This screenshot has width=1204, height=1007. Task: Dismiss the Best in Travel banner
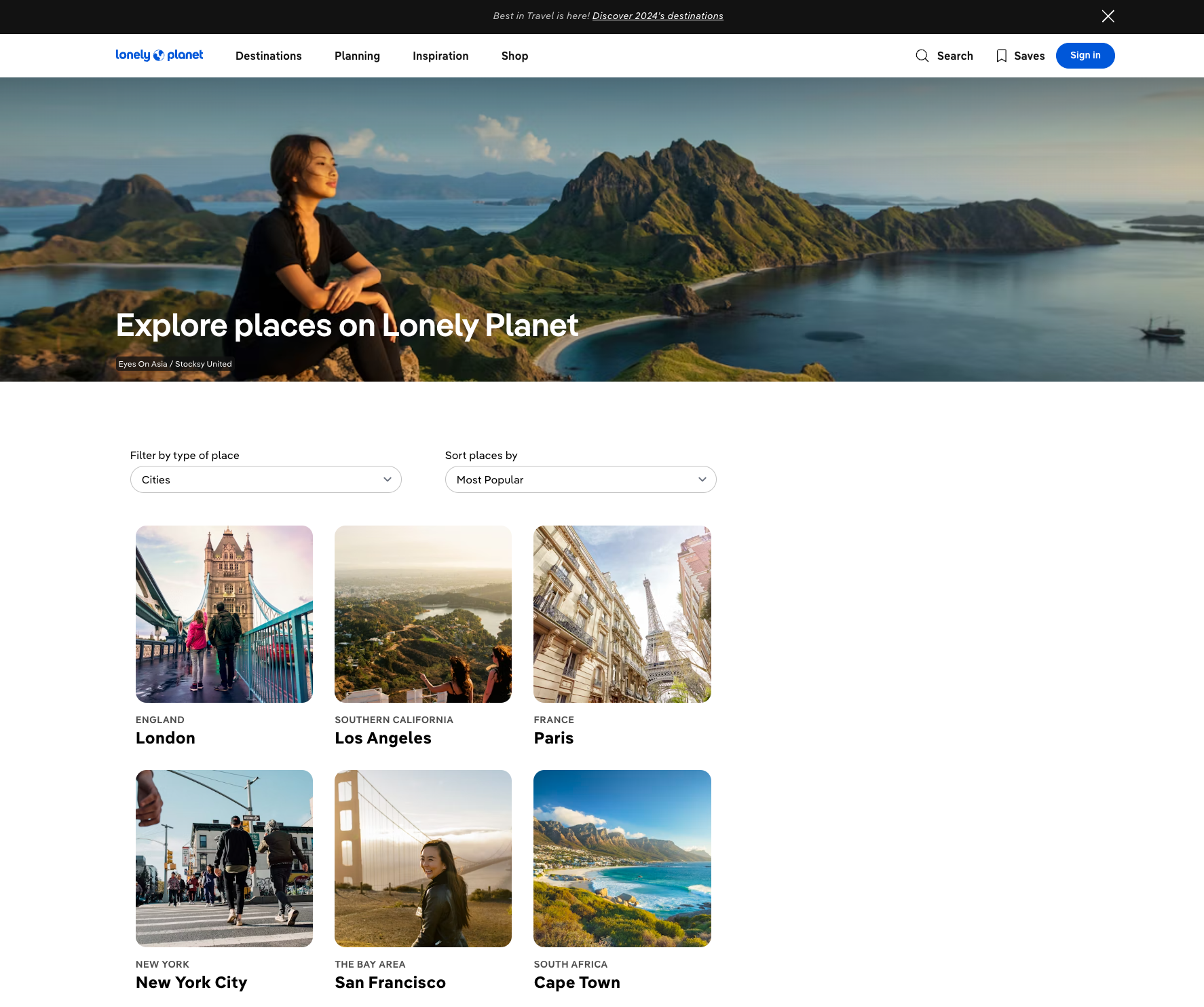1108,16
